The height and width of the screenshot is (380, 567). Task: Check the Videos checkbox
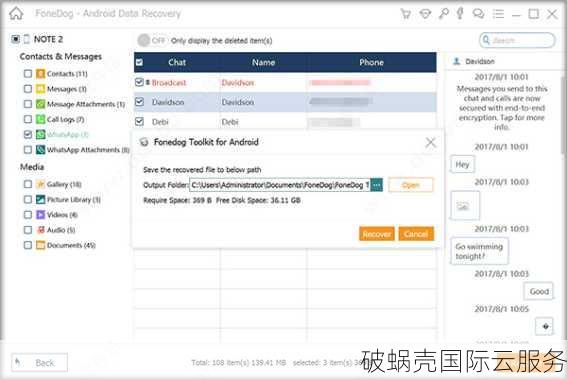(28, 215)
